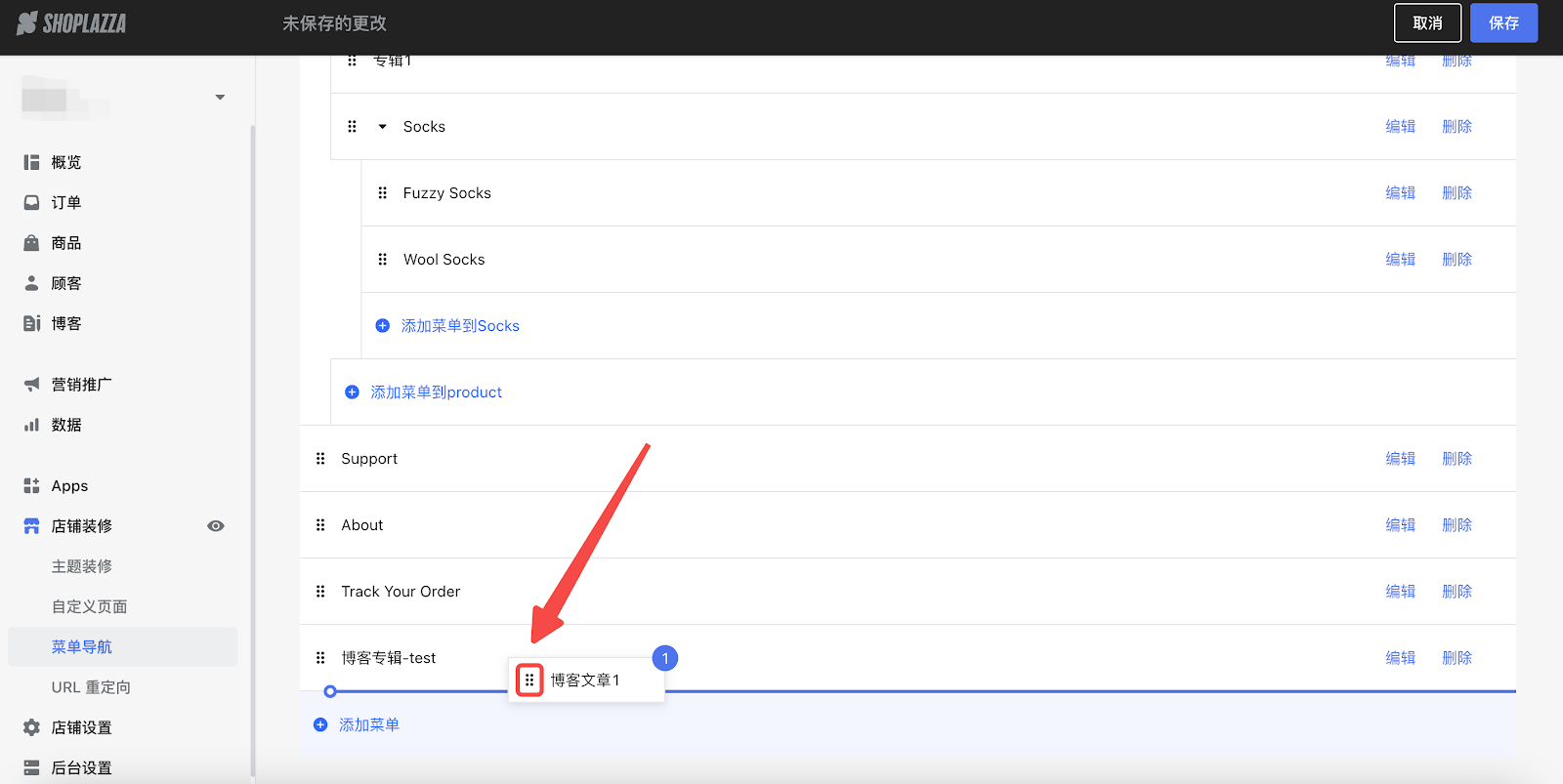Select the Wool Socks menu name
The image size is (1563, 784).
[x=444, y=259]
